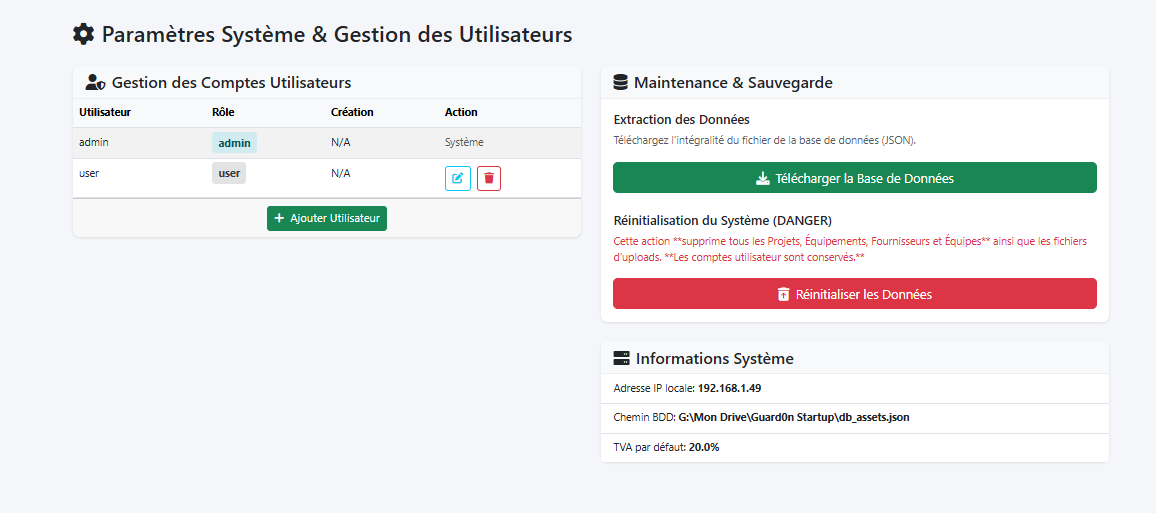Click the default TVA value 20.0%
The width and height of the screenshot is (1156, 513).
[x=704, y=447]
